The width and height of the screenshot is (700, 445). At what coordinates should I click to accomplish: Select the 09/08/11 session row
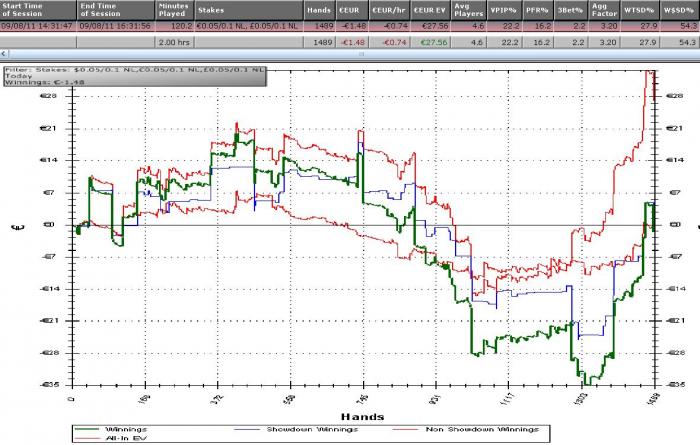click(350, 26)
